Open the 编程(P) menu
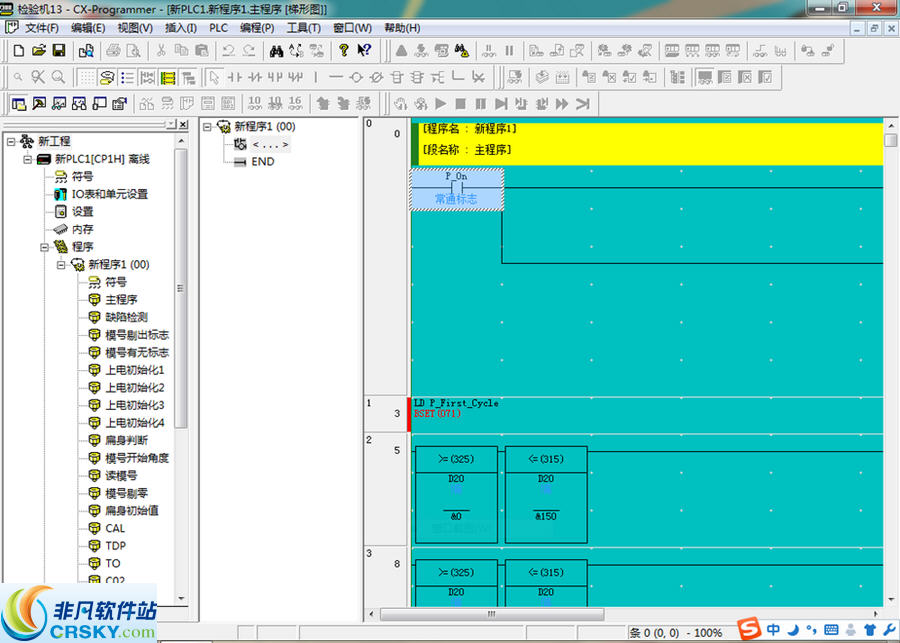Viewport: 900px width, 643px height. click(x=257, y=28)
